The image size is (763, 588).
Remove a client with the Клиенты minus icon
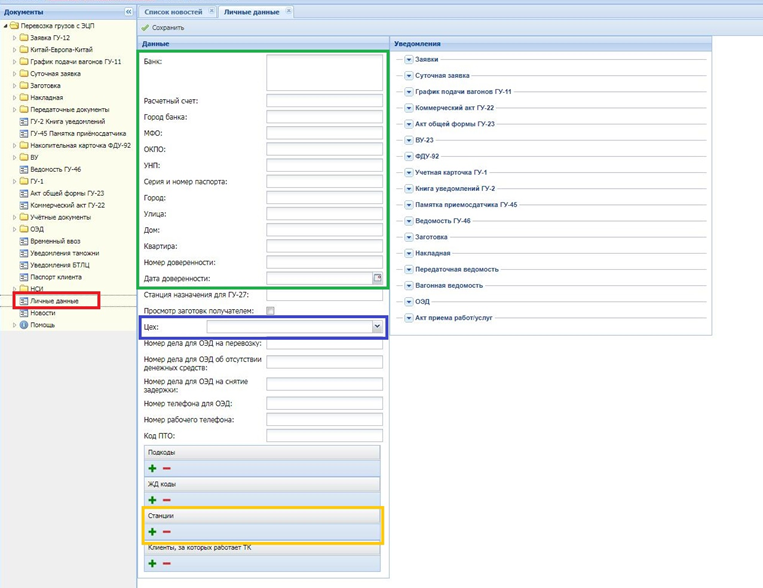coord(167,564)
